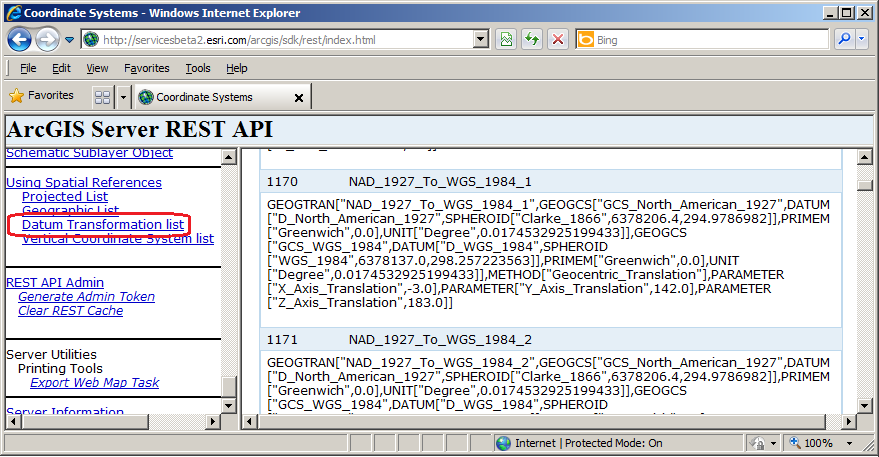Click the magnifier Search button
879x457 pixels.
coord(843,39)
